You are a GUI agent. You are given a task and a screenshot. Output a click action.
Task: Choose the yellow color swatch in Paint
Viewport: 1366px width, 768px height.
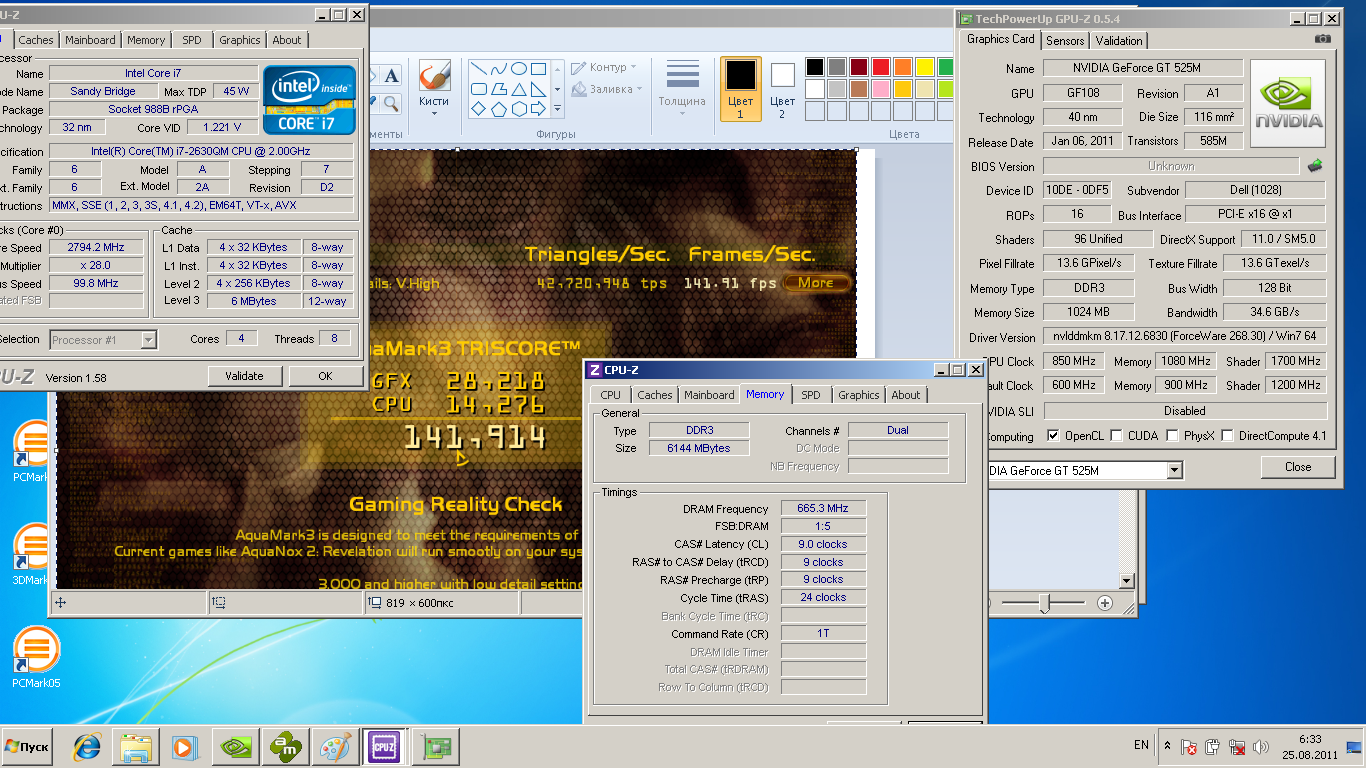tap(925, 67)
